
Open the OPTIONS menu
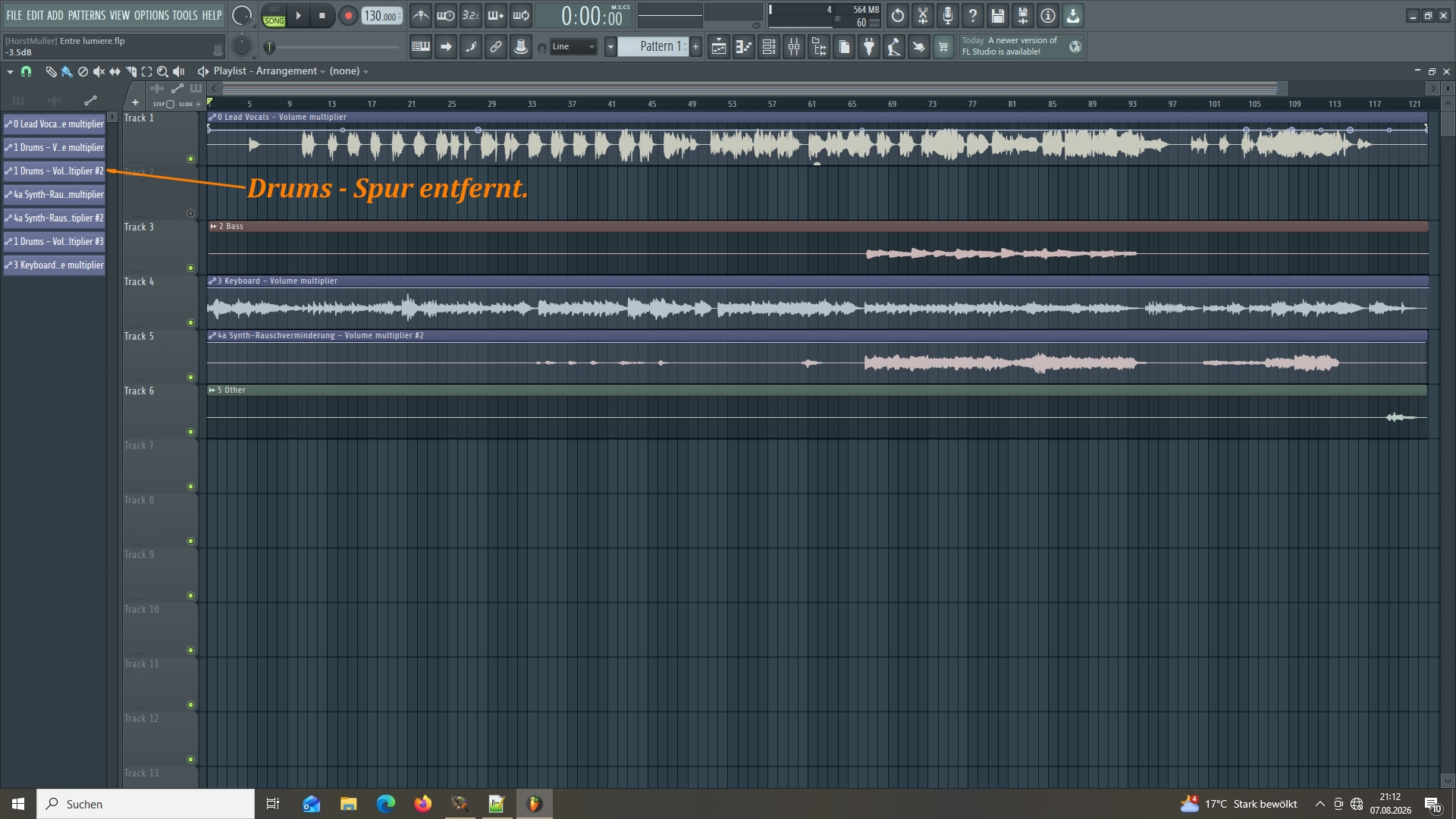pos(152,15)
